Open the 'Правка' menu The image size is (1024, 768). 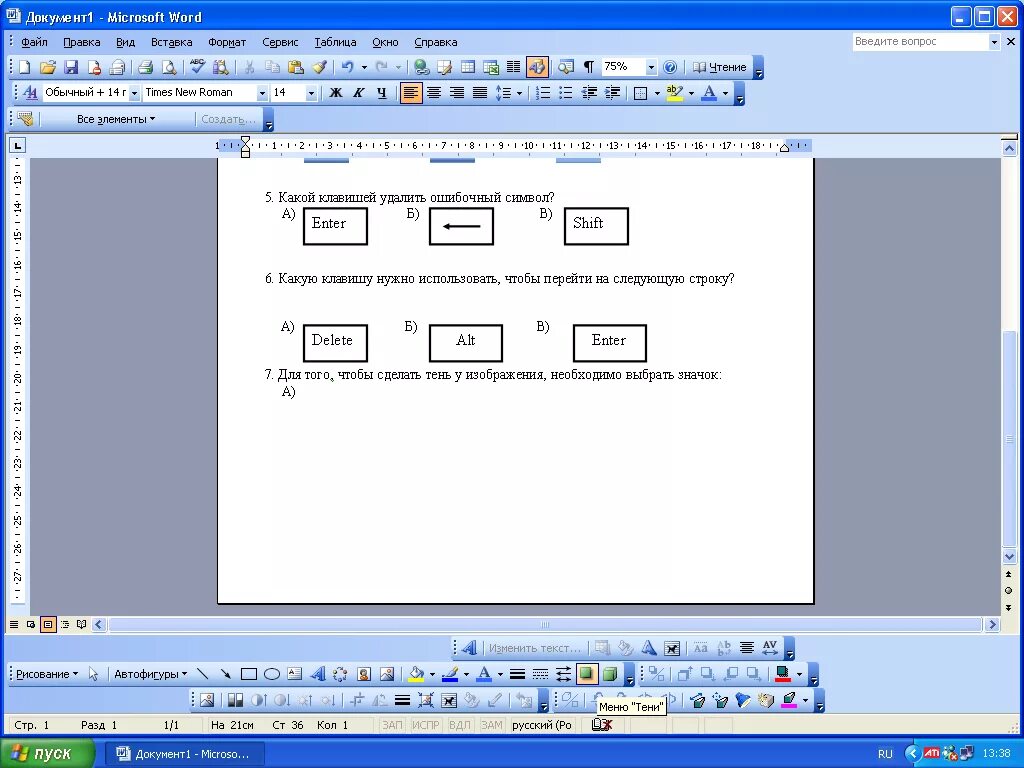(x=82, y=42)
